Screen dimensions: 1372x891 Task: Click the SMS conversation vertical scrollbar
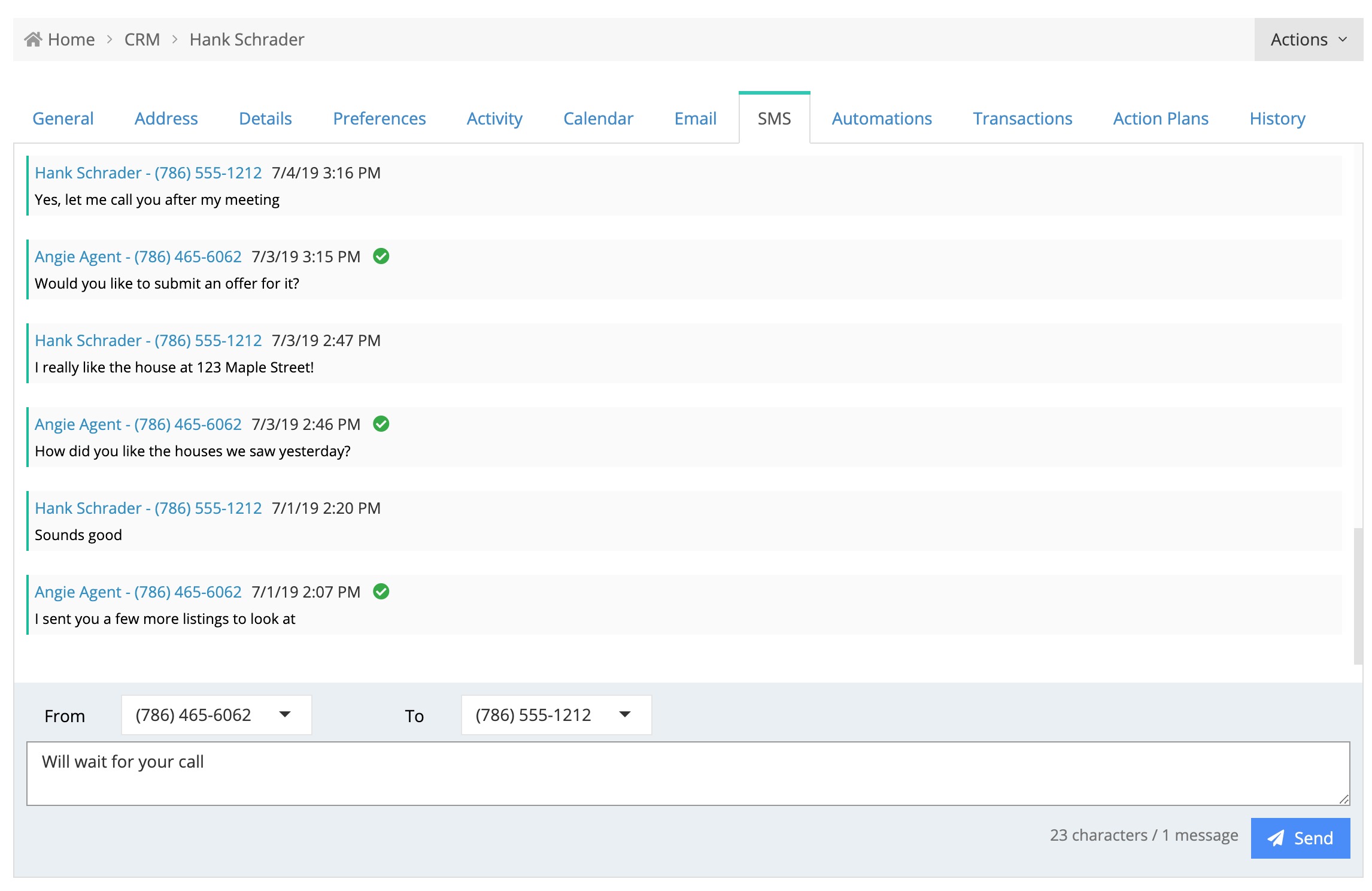(x=1358, y=596)
